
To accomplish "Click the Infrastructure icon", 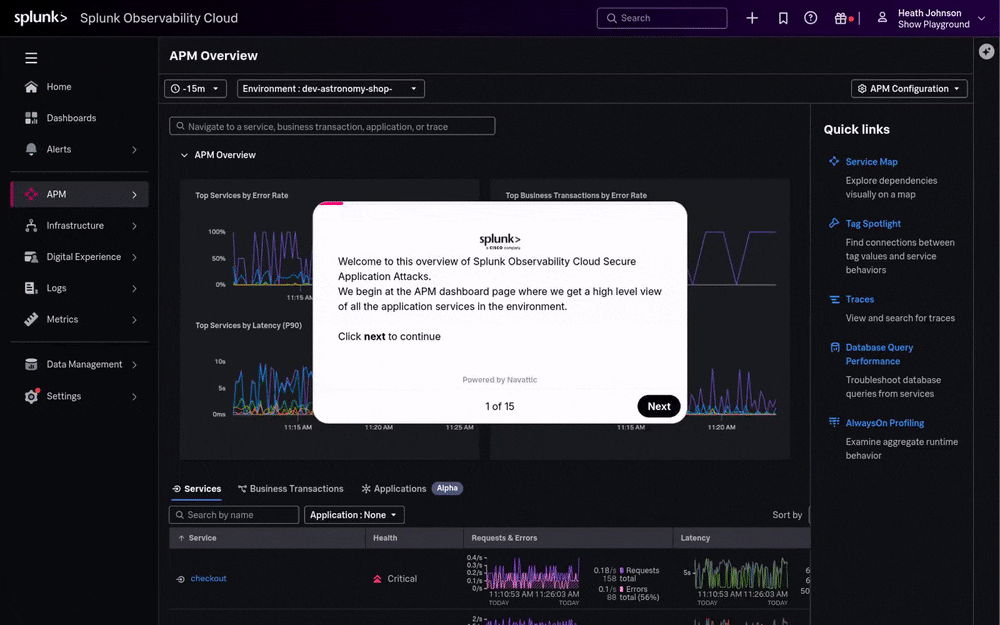I will pos(31,225).
